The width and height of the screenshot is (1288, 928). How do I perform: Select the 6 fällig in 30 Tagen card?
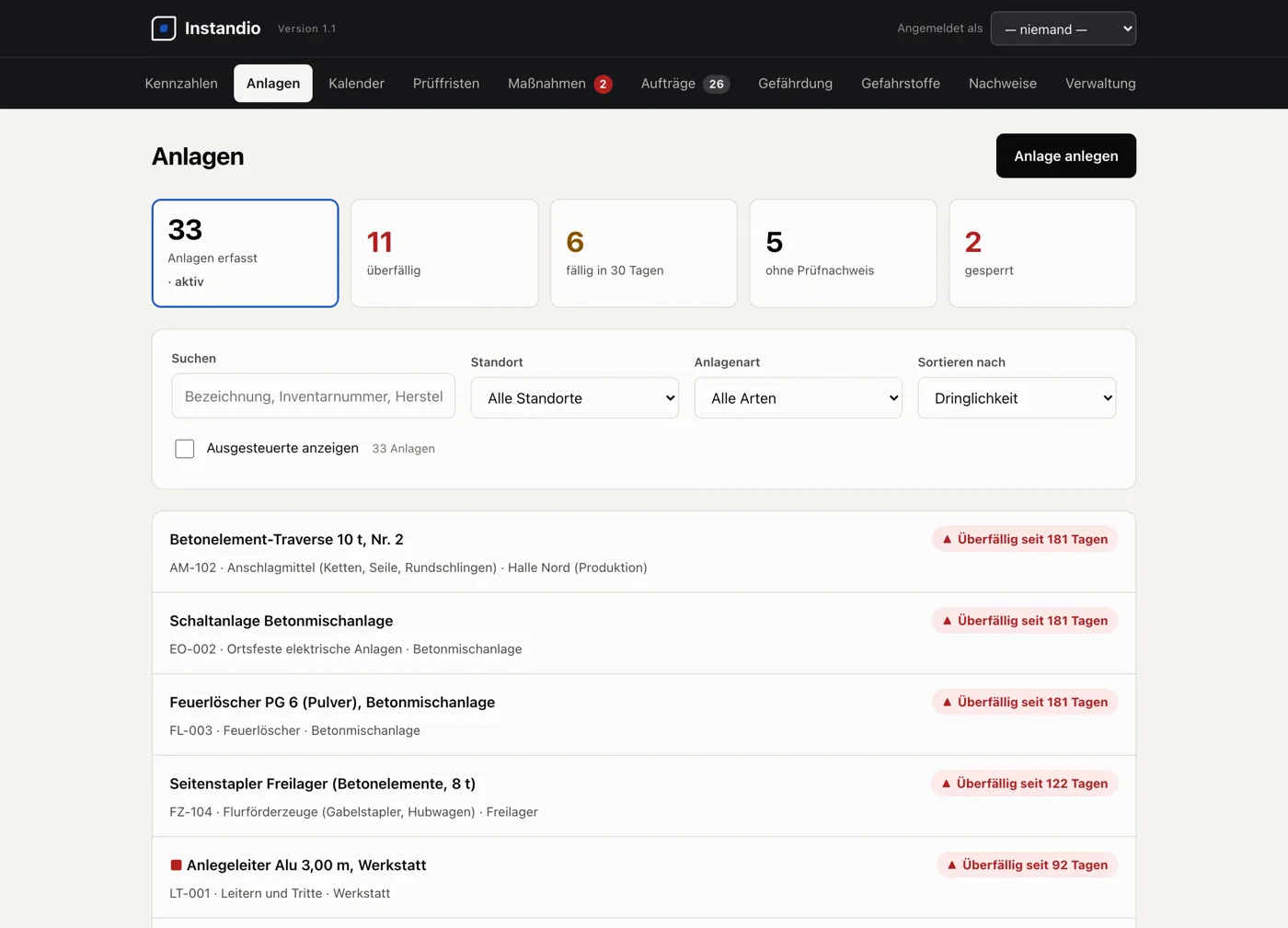[644, 253]
